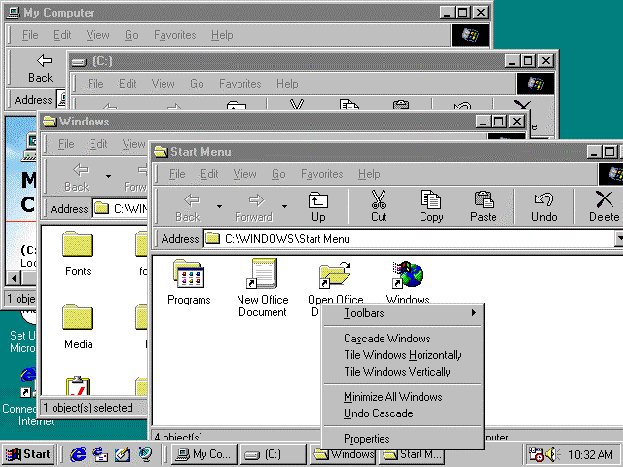Open Favorites menu in Start Menu window
The image size is (623, 467).
pos(321,174)
